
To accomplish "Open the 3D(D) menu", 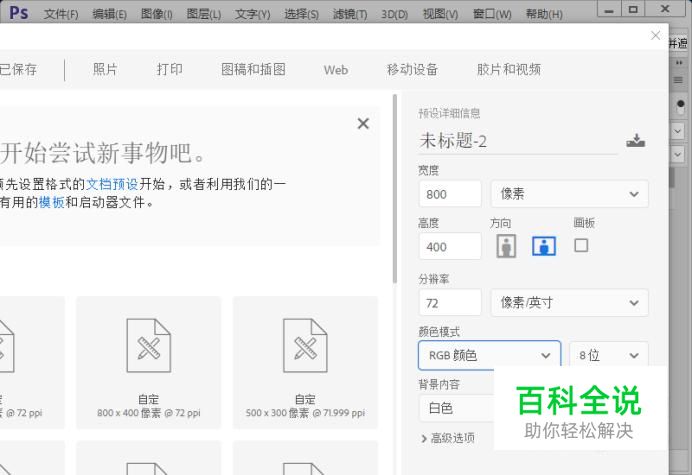I will pyautogui.click(x=395, y=14).
